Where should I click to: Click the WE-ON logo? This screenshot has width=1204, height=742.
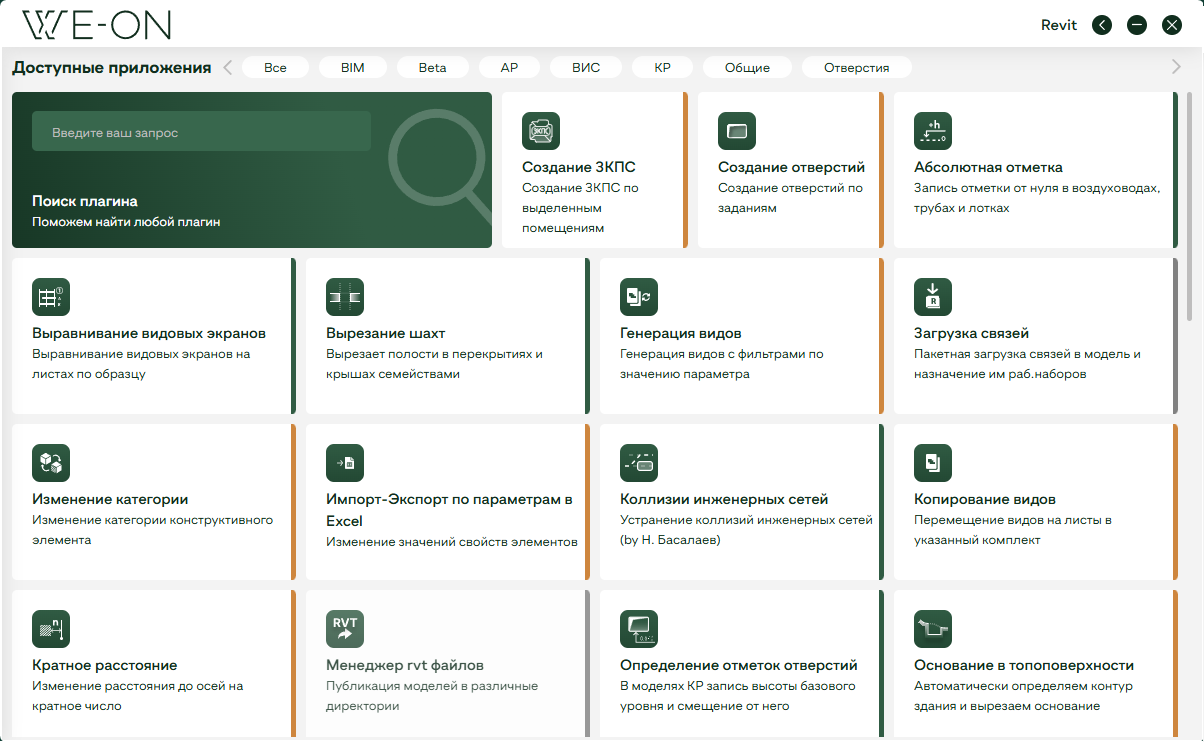(x=97, y=25)
